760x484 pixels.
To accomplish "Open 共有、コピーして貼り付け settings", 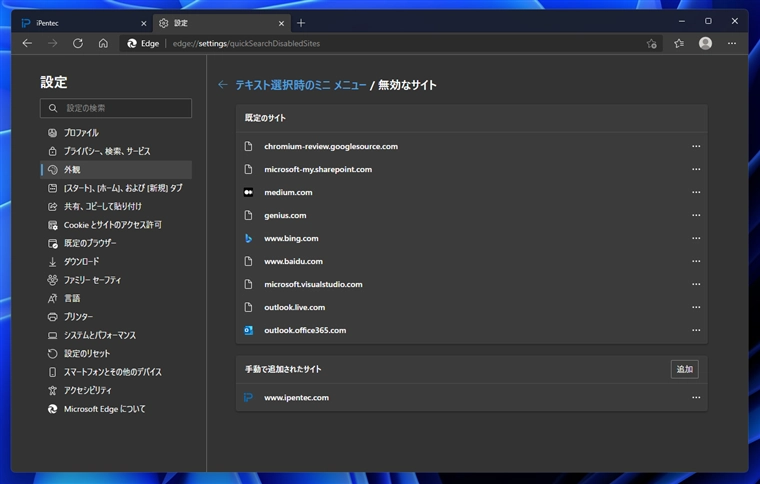I will pos(116,206).
